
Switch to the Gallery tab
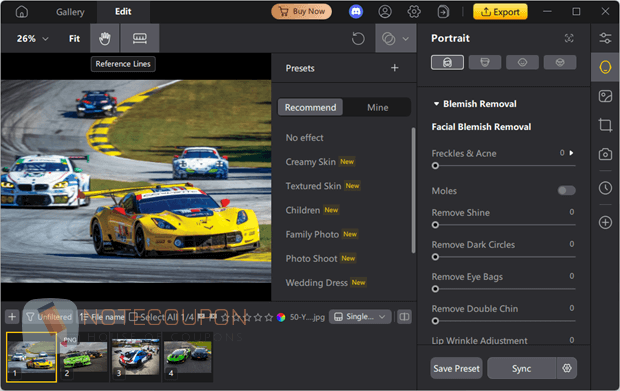[x=70, y=12]
